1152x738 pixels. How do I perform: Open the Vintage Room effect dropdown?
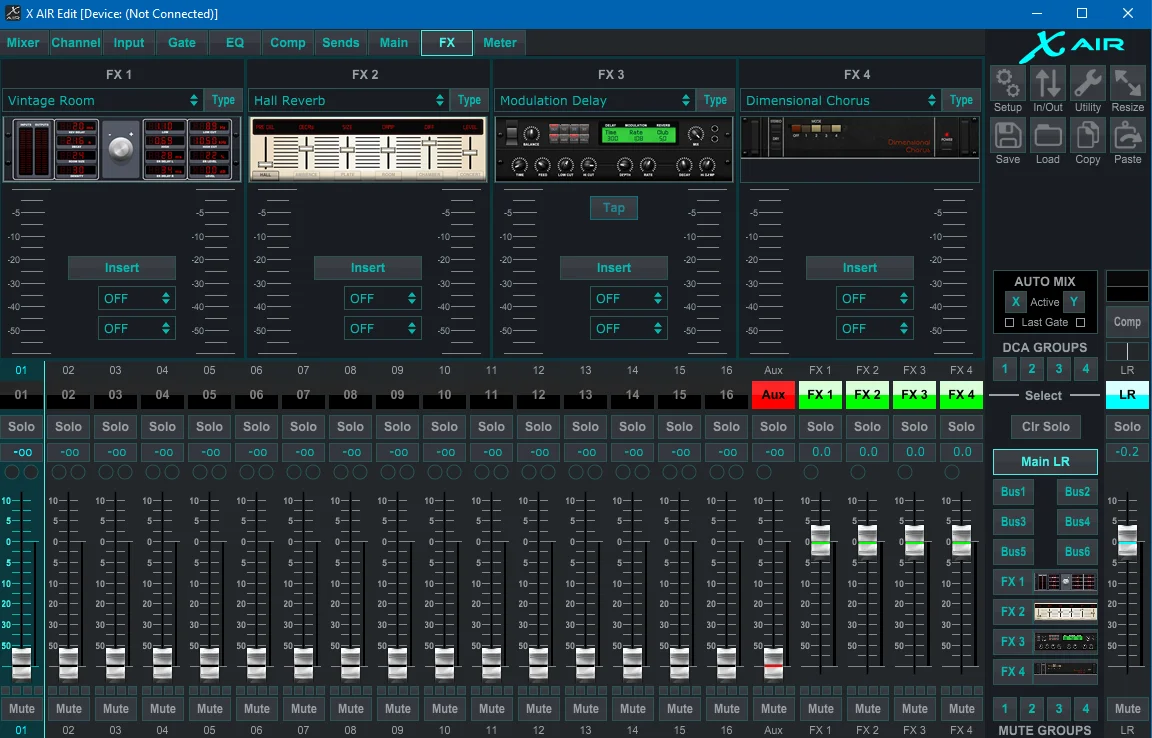pos(103,100)
